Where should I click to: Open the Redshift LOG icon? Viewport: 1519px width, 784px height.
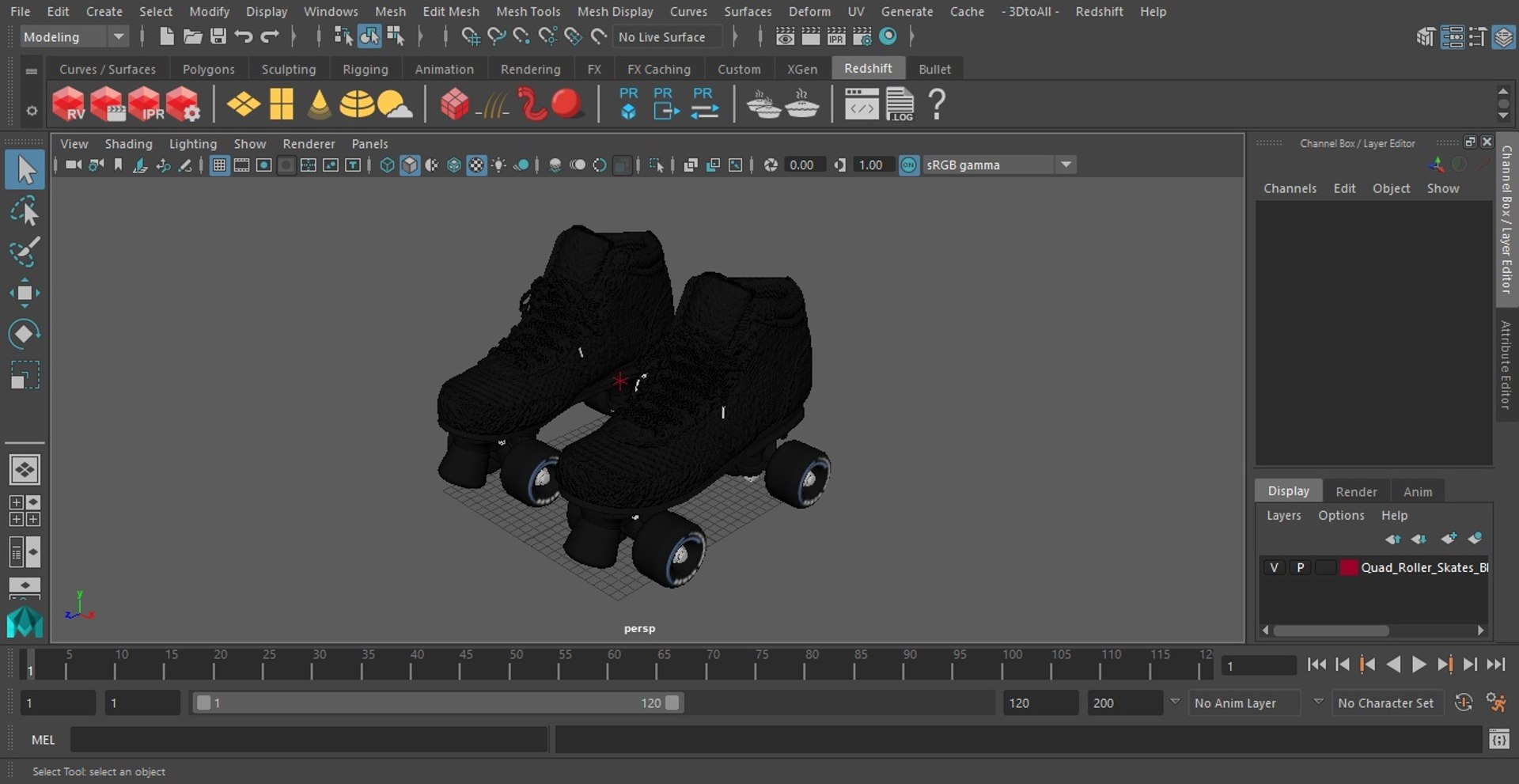(x=900, y=104)
